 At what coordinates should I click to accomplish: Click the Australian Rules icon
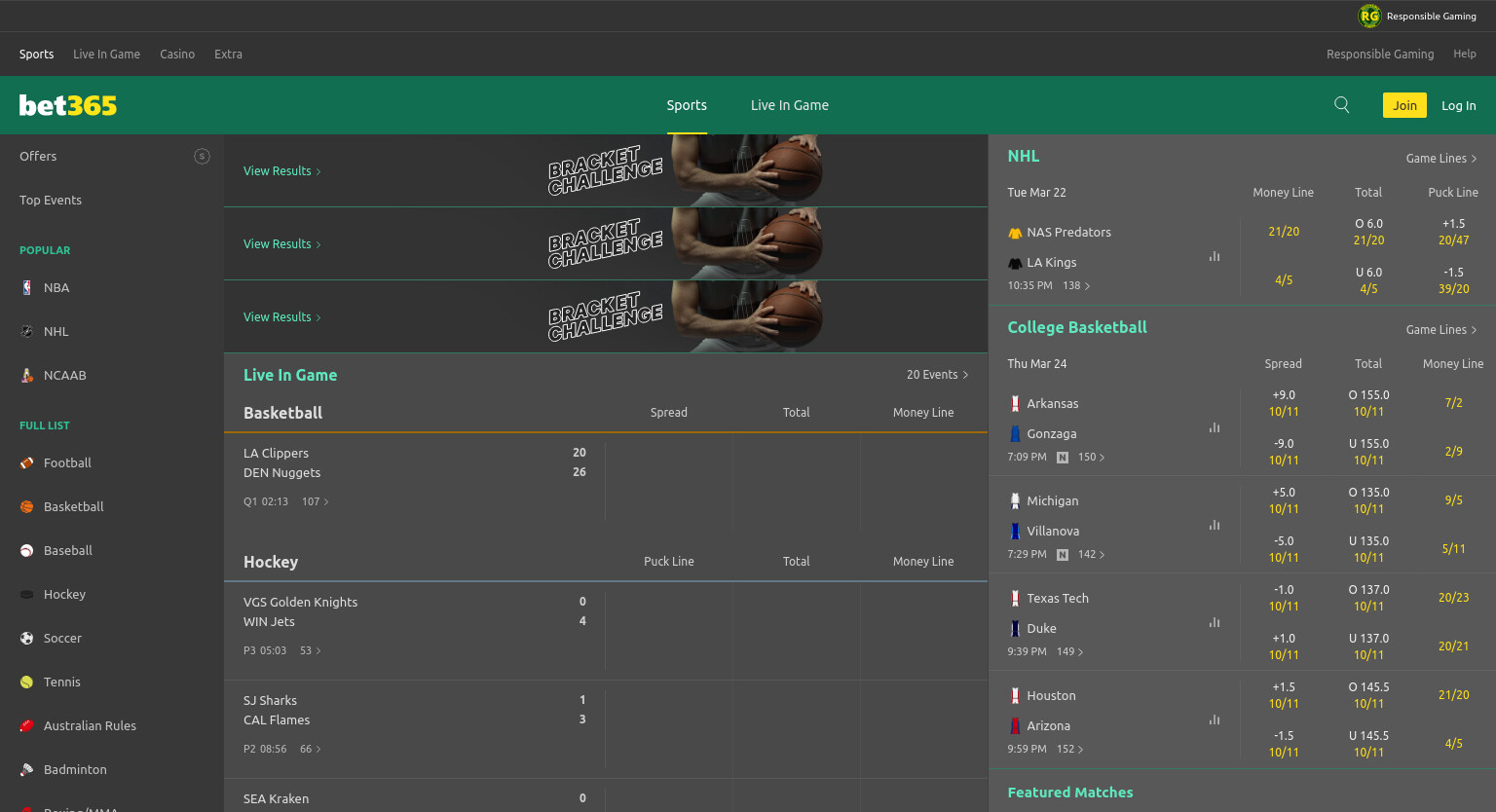tap(26, 725)
